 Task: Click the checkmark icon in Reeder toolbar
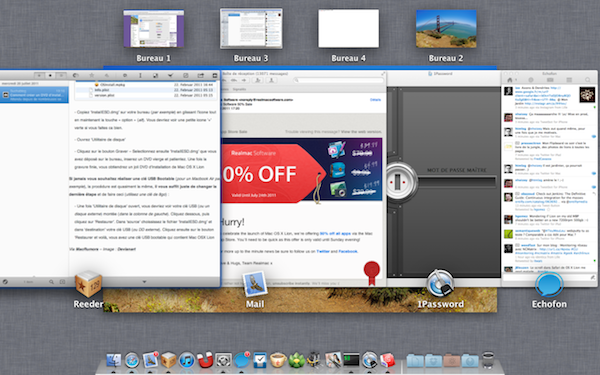(x=171, y=75)
